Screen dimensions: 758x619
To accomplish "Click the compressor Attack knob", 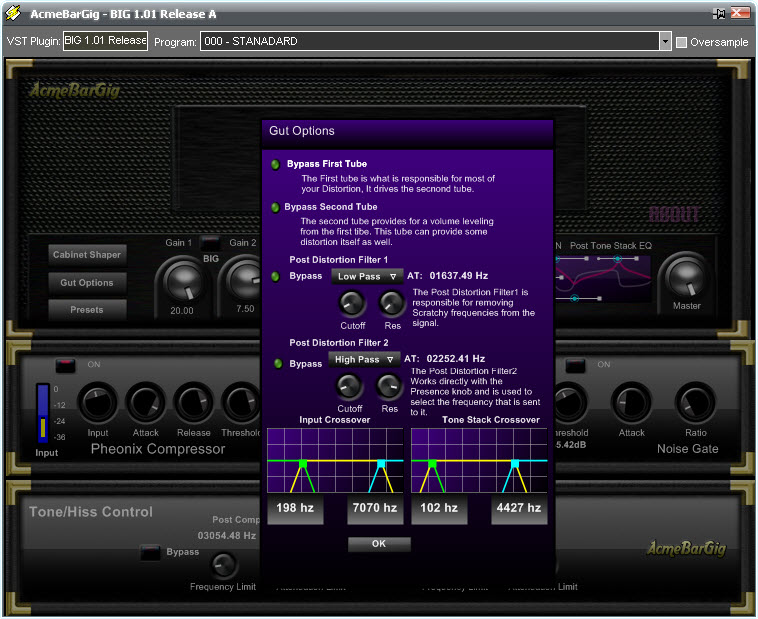I will point(146,403).
